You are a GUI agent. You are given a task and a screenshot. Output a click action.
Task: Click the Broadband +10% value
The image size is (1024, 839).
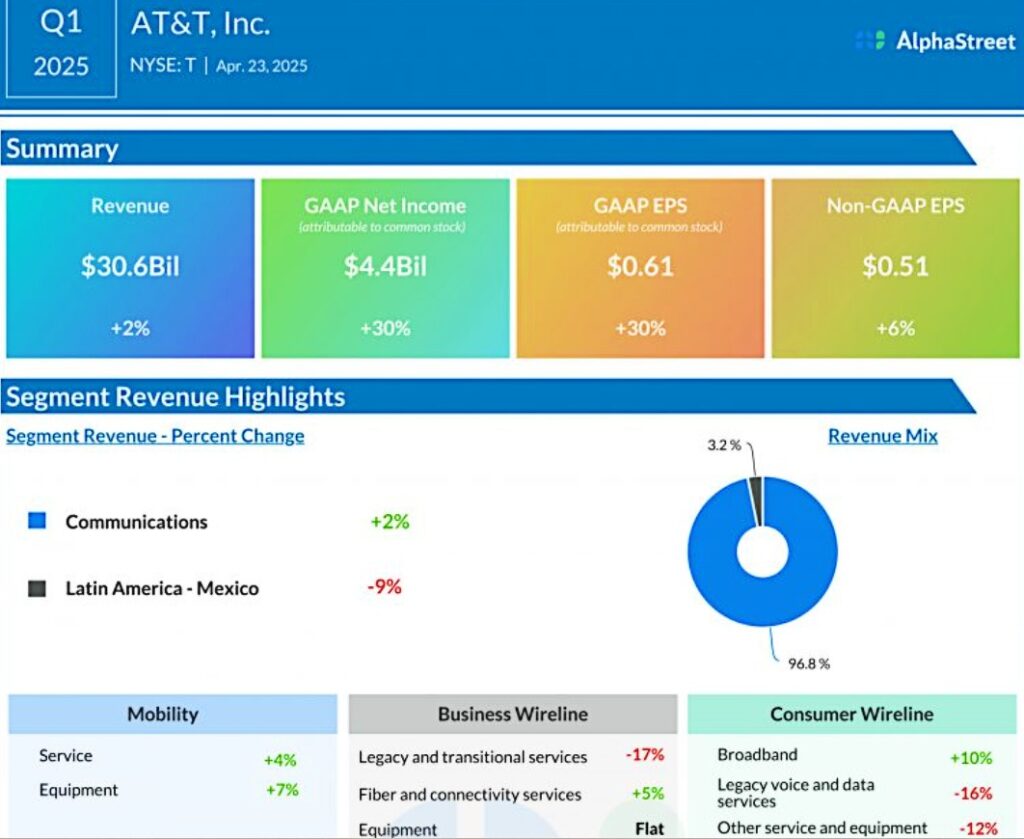[x=971, y=758]
